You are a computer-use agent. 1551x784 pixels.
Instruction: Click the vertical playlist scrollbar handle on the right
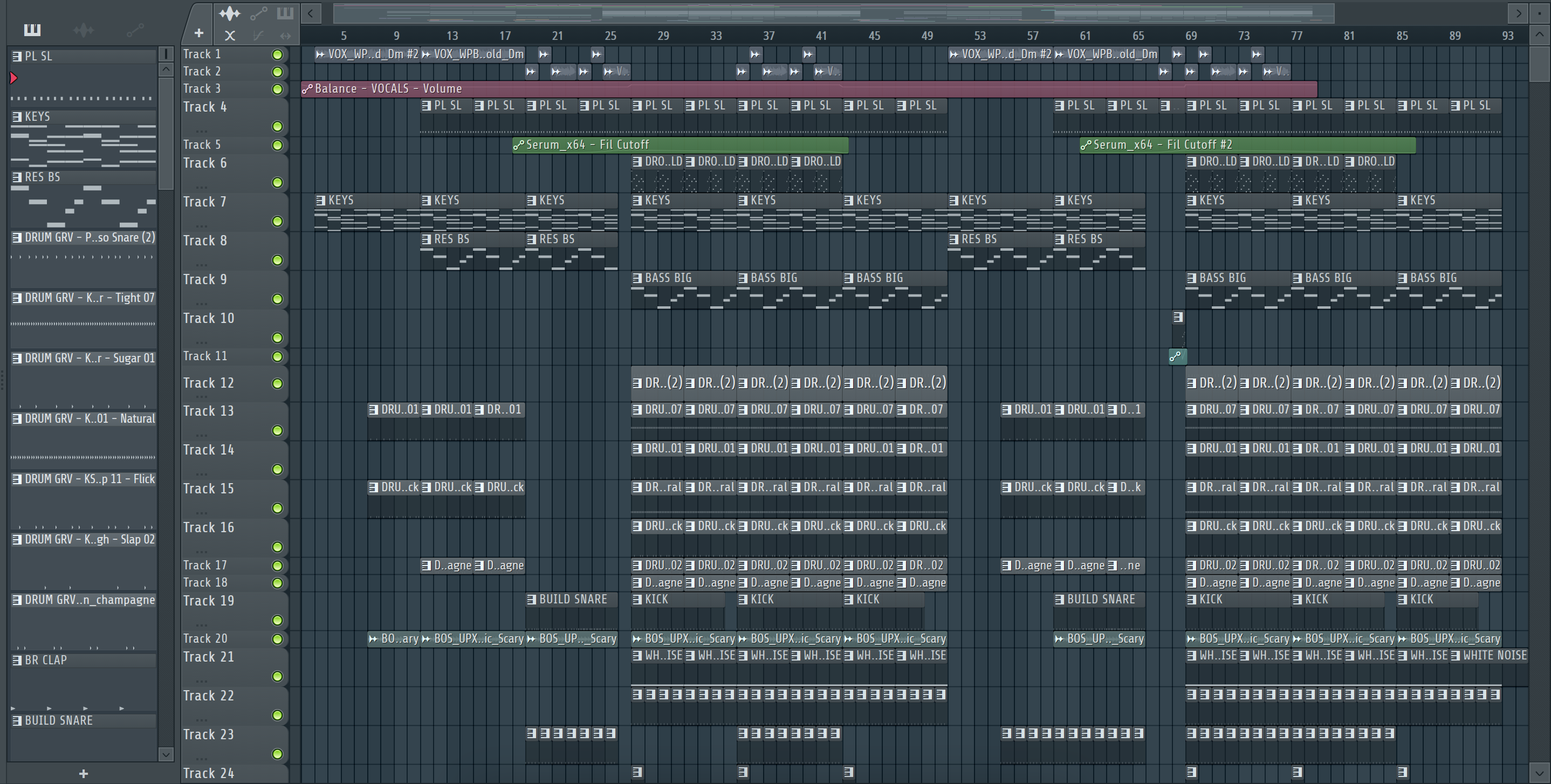[1539, 63]
